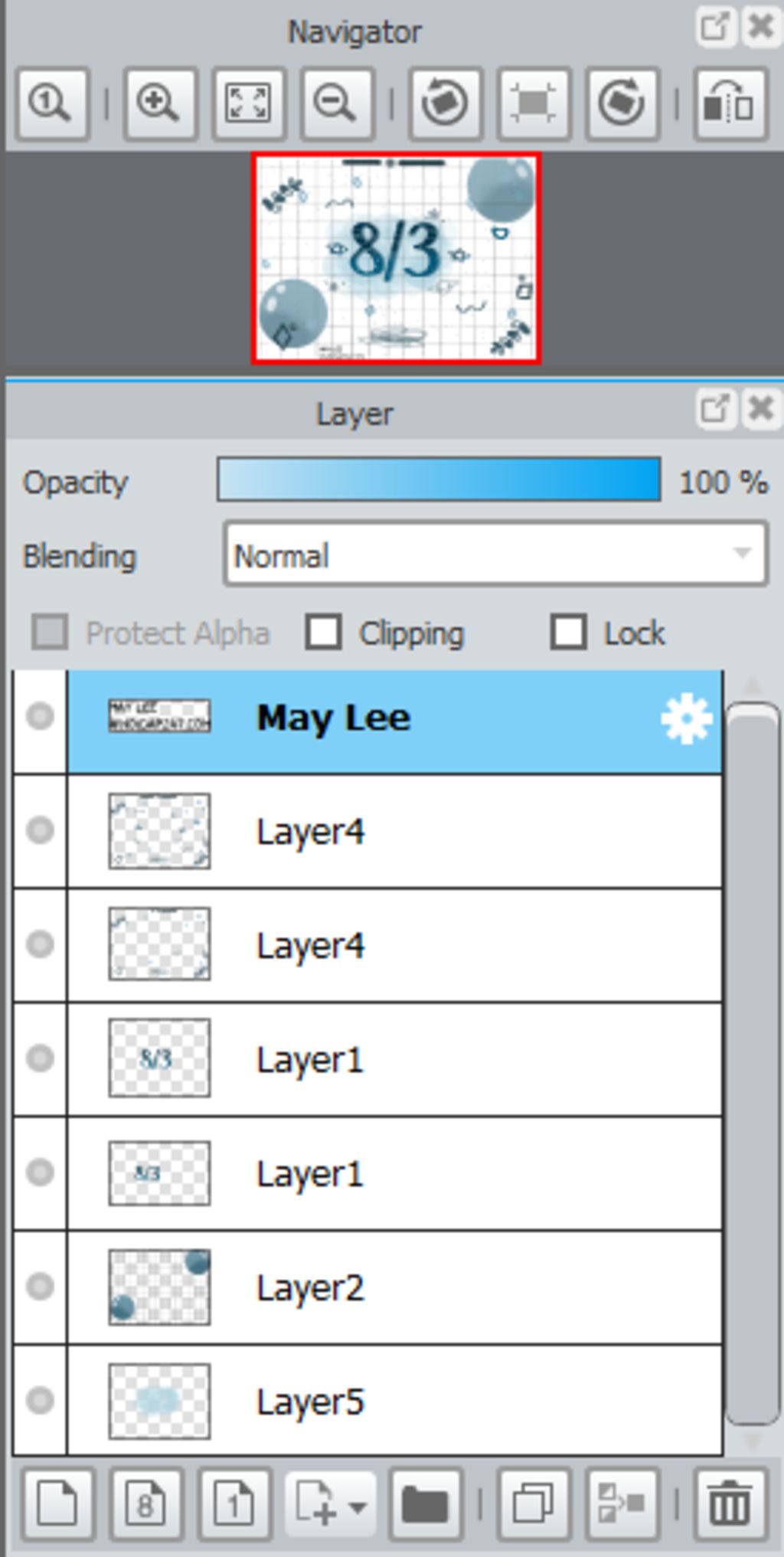Add a new 1-bit layer
This screenshot has width=784, height=1557.
click(x=234, y=1504)
